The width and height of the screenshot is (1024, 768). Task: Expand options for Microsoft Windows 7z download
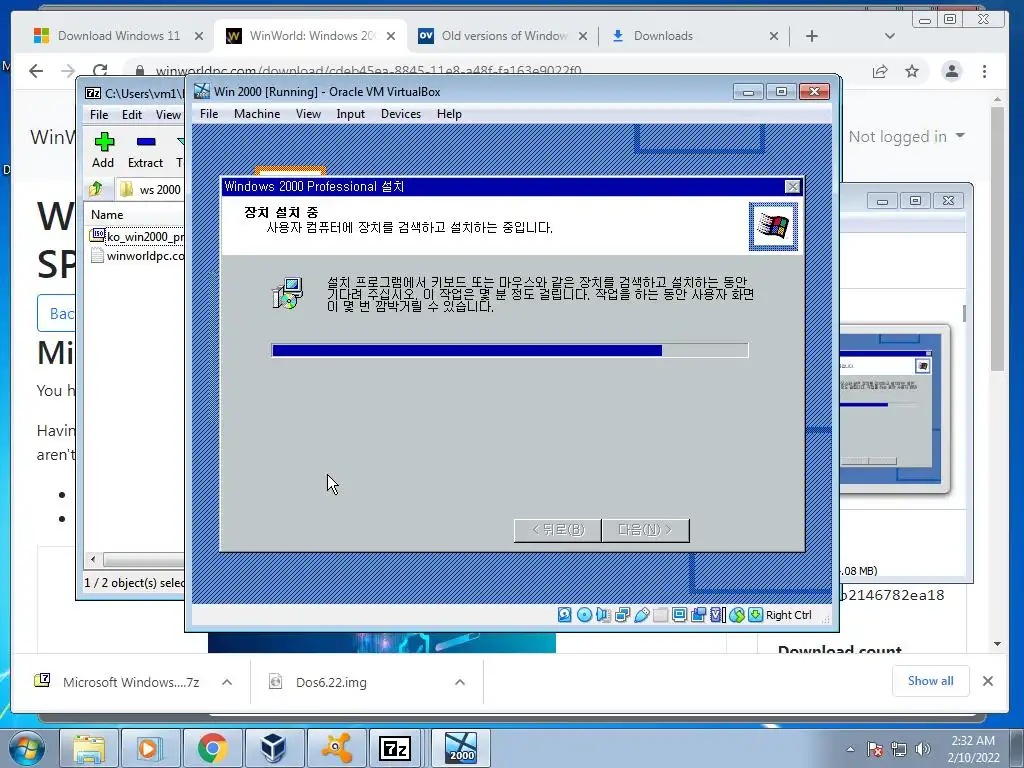point(227,682)
